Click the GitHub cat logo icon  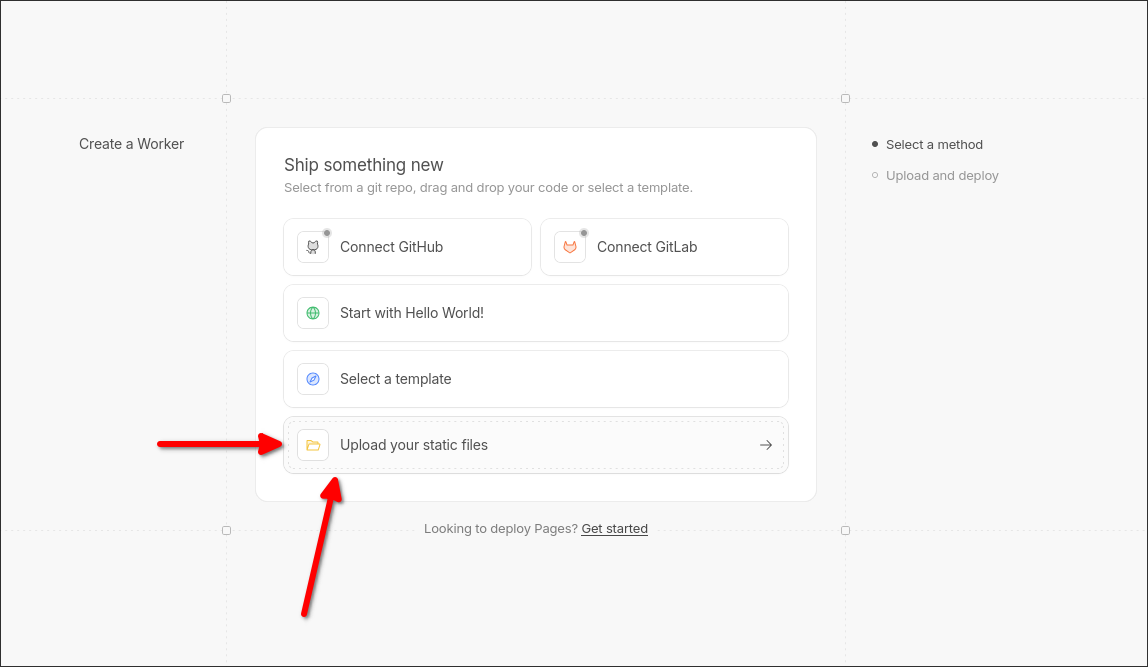(x=313, y=247)
